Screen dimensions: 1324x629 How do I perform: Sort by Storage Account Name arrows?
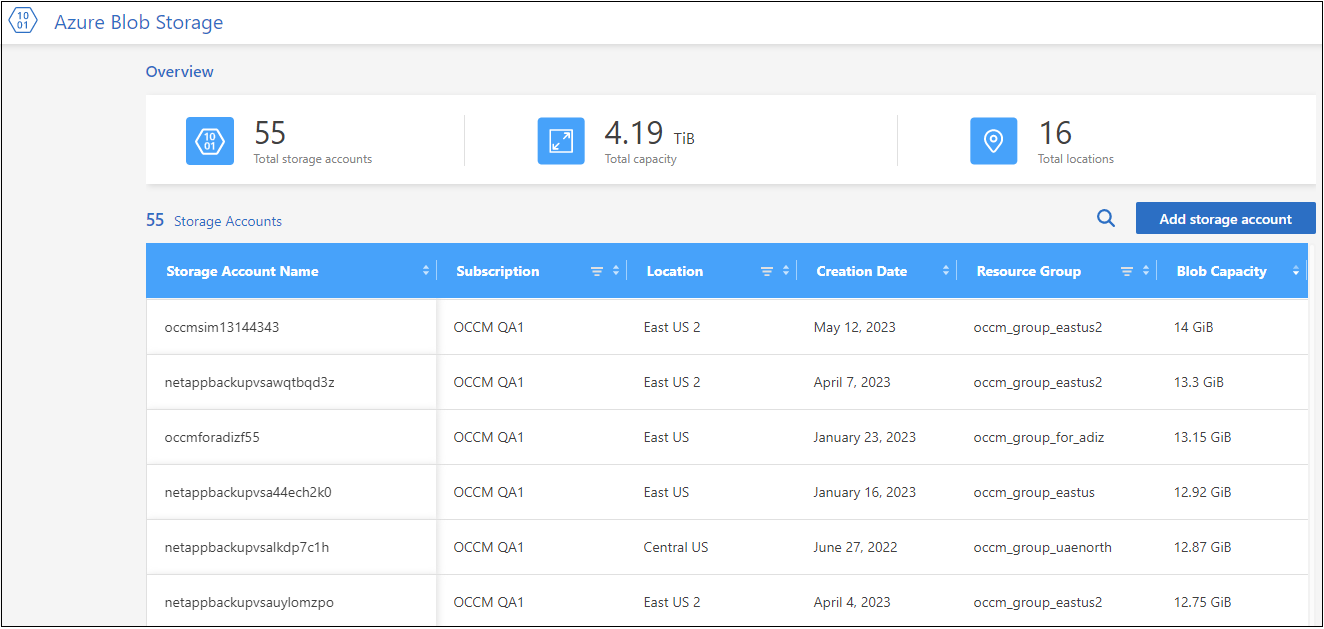(426, 271)
